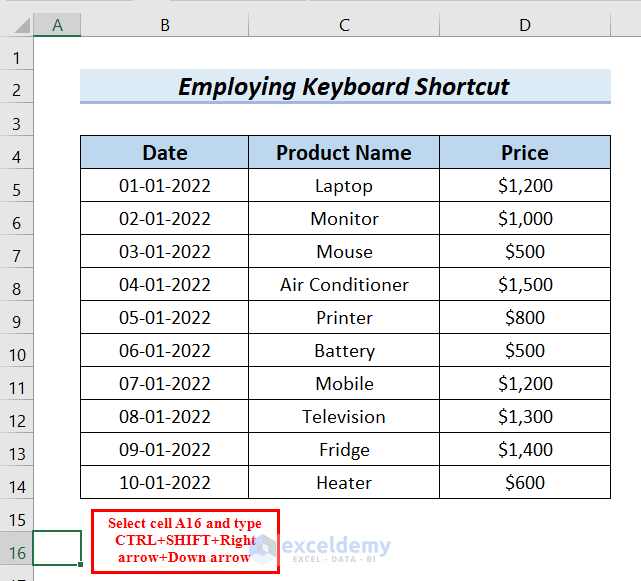Click the active cell A16

pyautogui.click(x=57, y=548)
